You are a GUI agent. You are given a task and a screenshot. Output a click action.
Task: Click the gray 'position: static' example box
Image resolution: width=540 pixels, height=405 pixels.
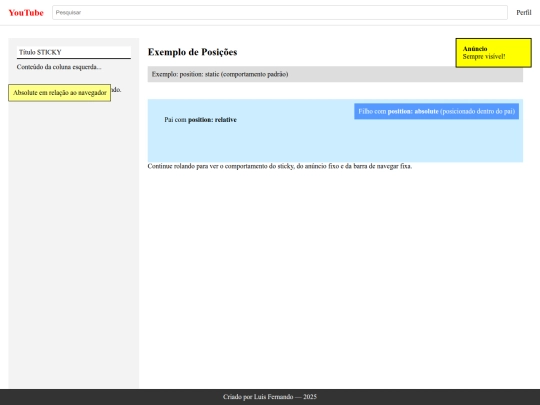[335, 74]
